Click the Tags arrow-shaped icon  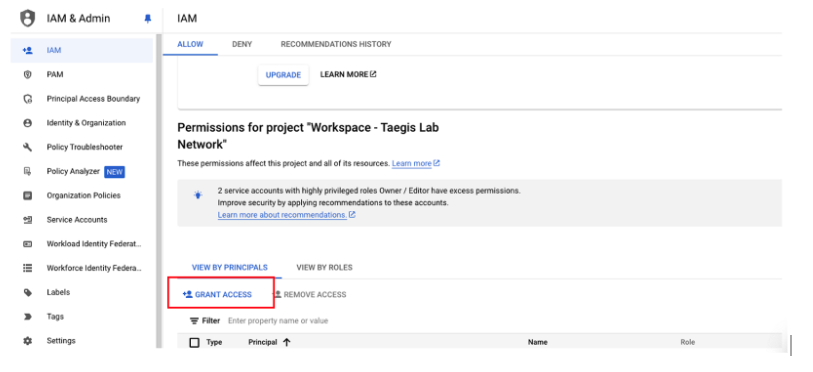pos(27,316)
